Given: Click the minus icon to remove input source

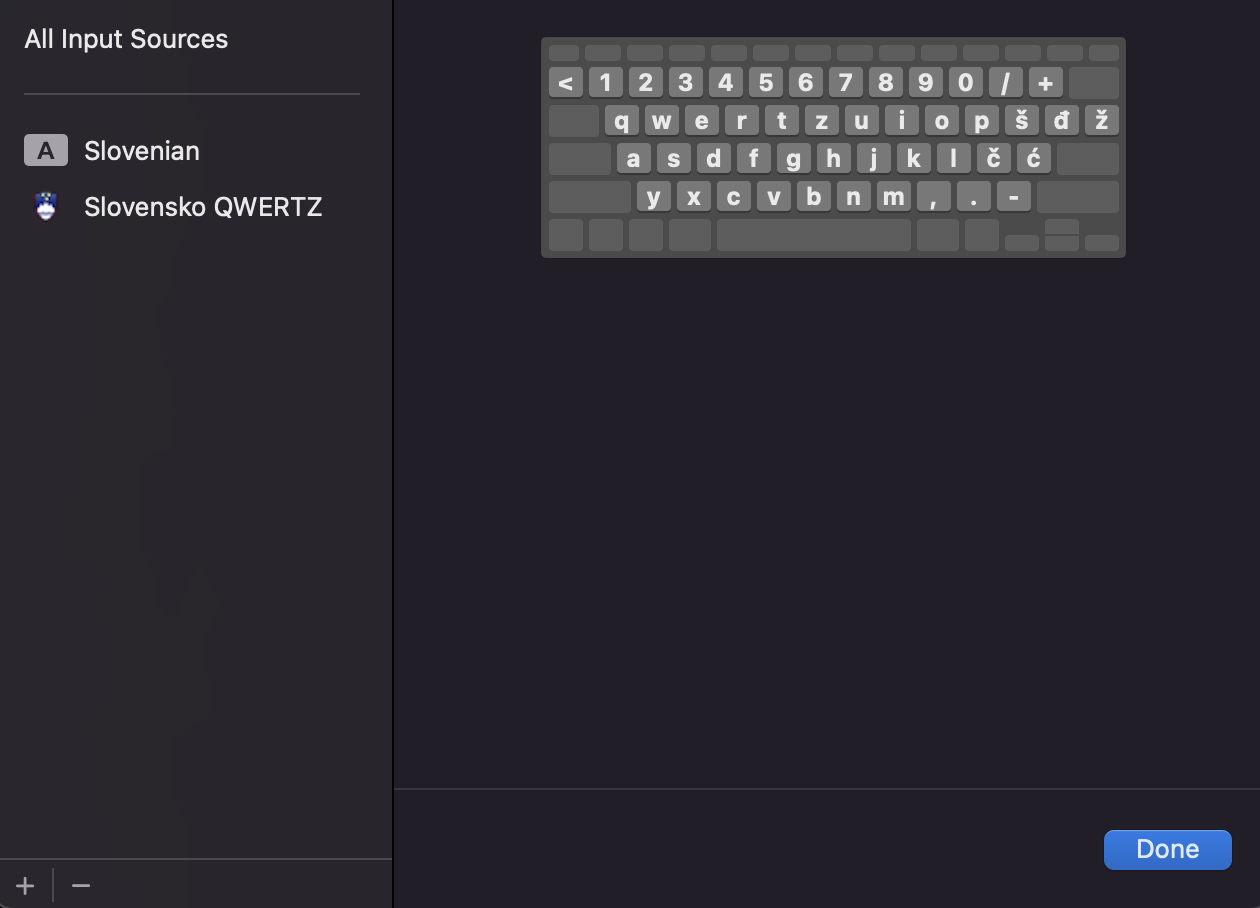Looking at the screenshot, I should click(81, 886).
